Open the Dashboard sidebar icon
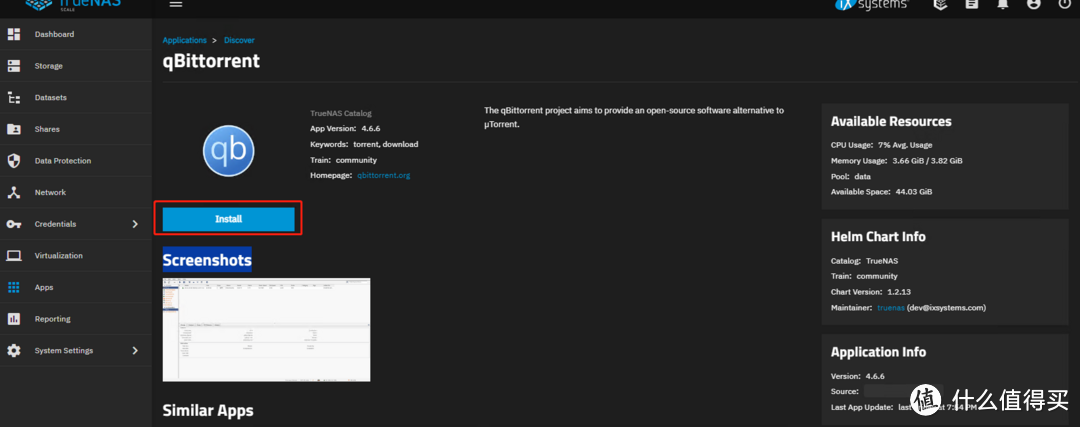1080x427 pixels. [14, 35]
